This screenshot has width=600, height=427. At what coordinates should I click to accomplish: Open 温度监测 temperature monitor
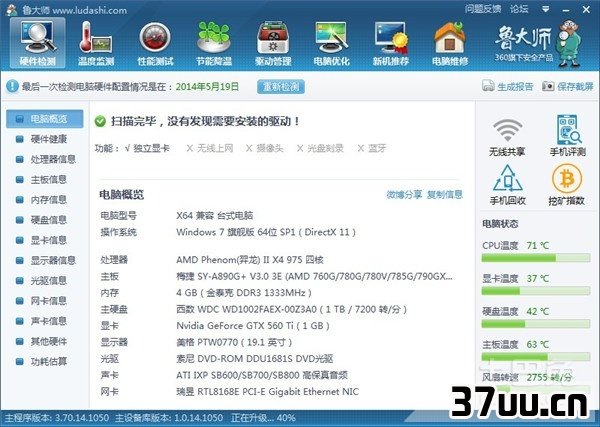pyautogui.click(x=96, y=43)
